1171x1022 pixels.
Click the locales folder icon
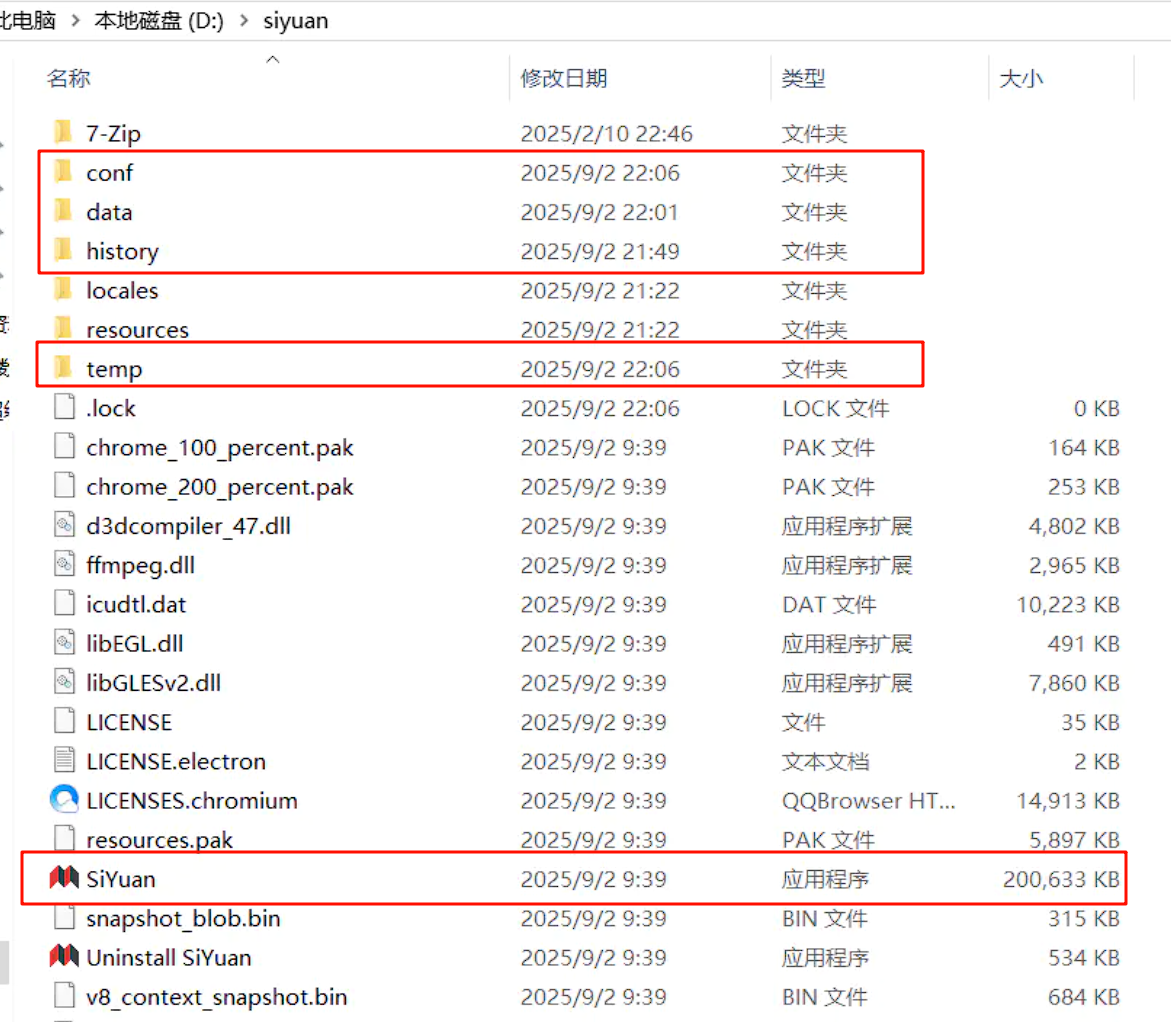64,290
